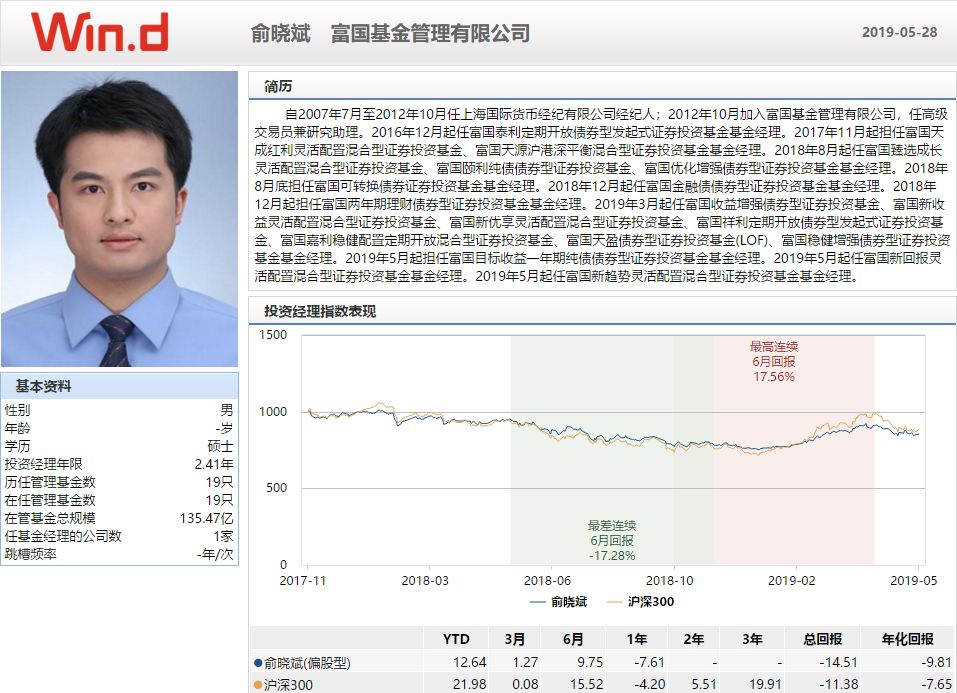
Task: Click the 2017-11 x-axis label
Action: click(x=303, y=581)
